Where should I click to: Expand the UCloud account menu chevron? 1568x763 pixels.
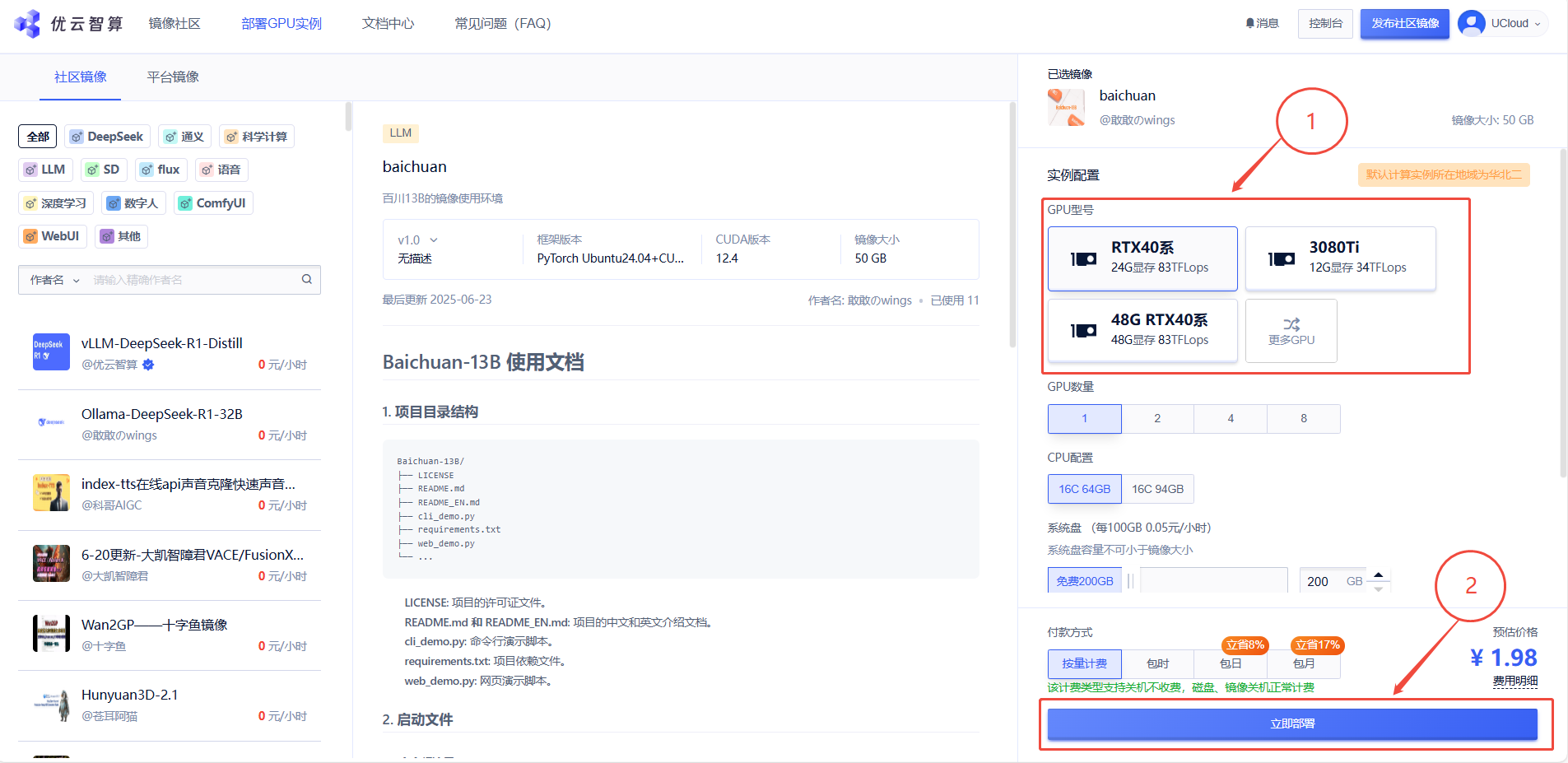point(1538,24)
